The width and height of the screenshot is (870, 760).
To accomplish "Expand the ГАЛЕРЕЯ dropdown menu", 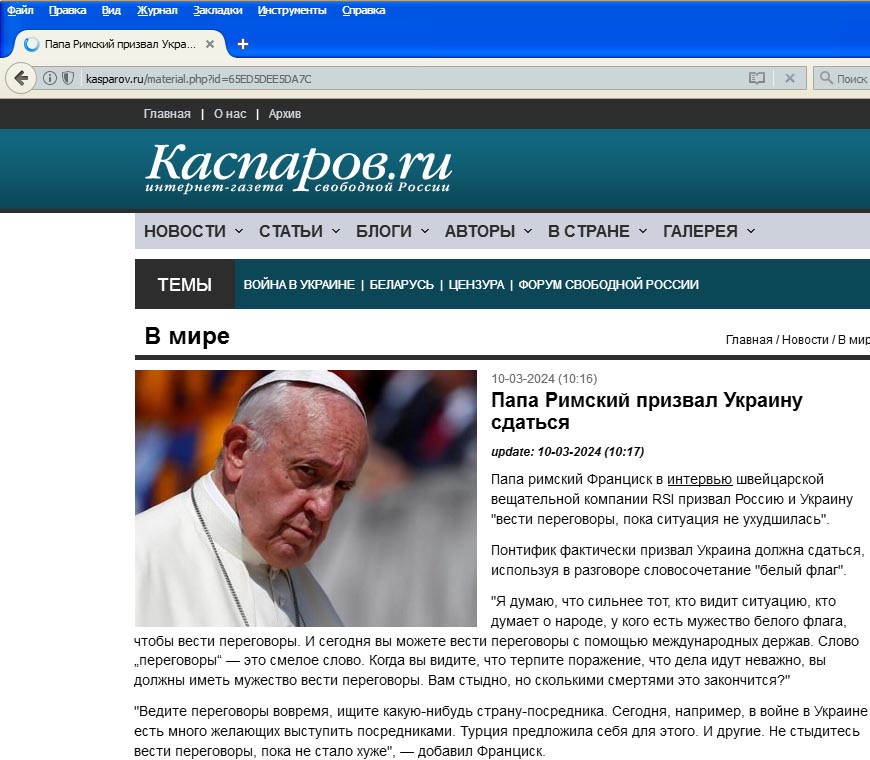I will point(709,231).
